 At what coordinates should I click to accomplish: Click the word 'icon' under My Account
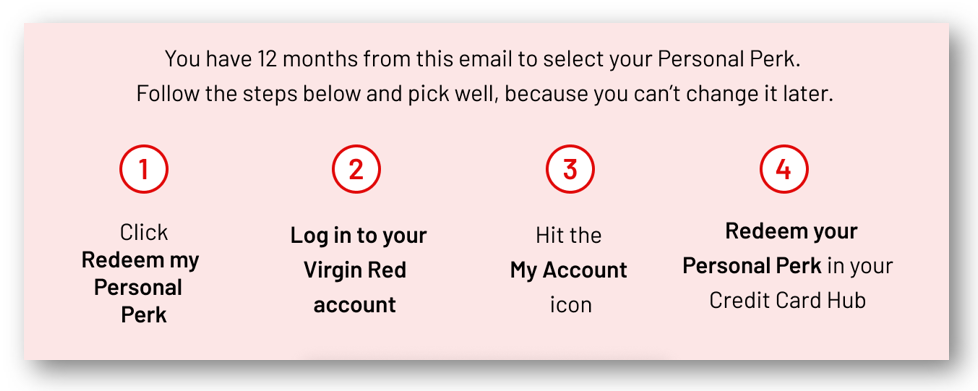point(571,305)
